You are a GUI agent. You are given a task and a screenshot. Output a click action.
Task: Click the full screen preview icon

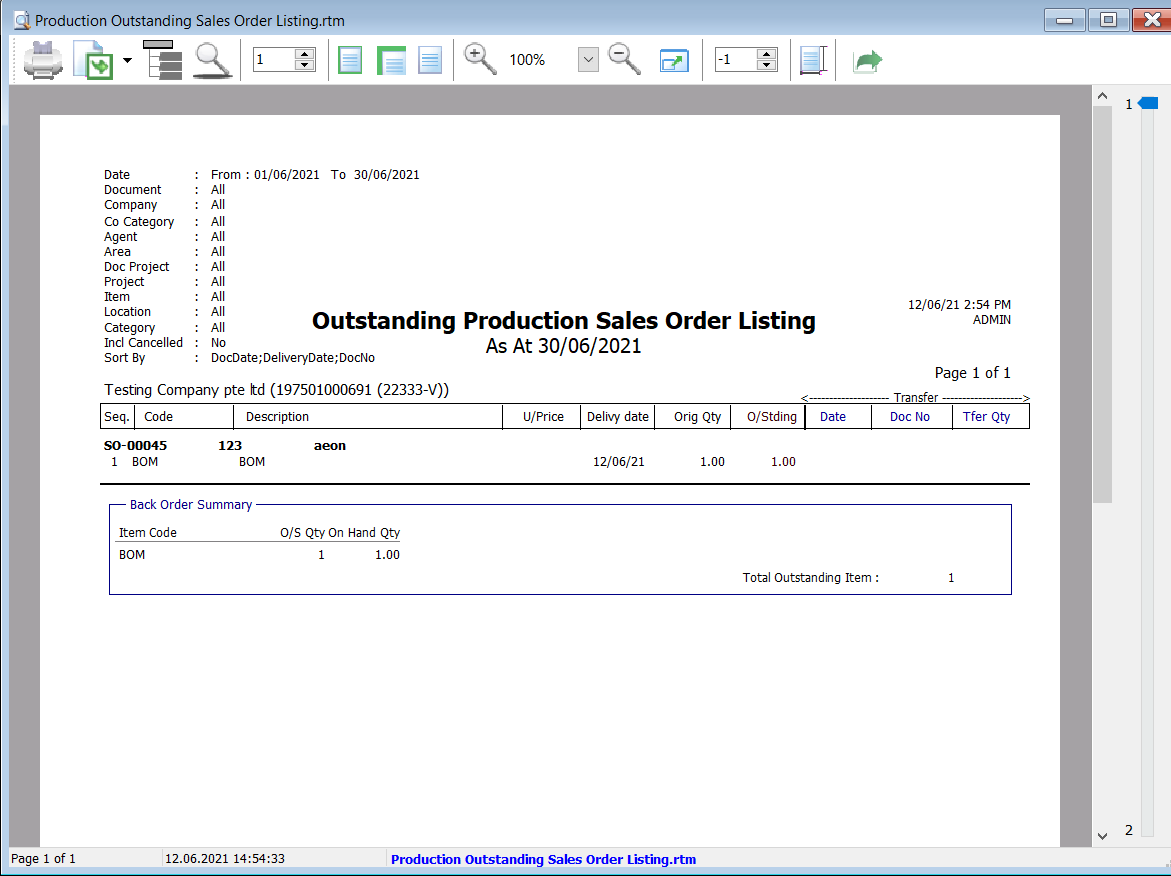tap(673, 59)
